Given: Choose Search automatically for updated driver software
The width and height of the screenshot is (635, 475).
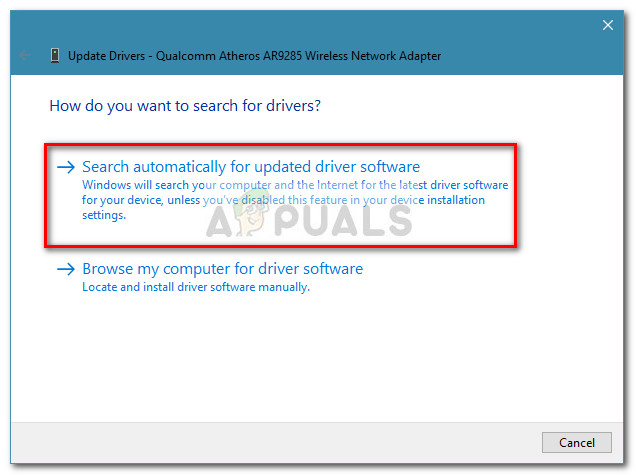Looking at the screenshot, I should (251, 167).
